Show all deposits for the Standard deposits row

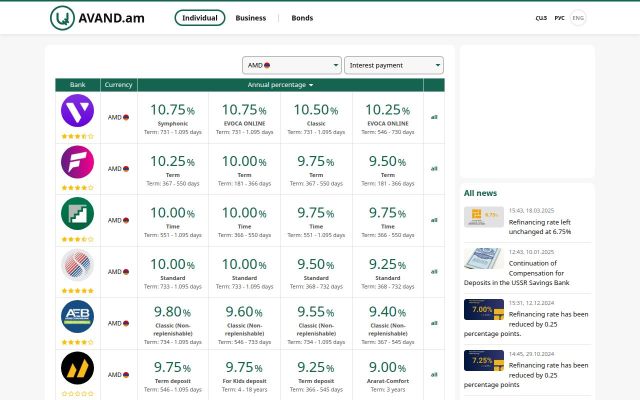[434, 271]
